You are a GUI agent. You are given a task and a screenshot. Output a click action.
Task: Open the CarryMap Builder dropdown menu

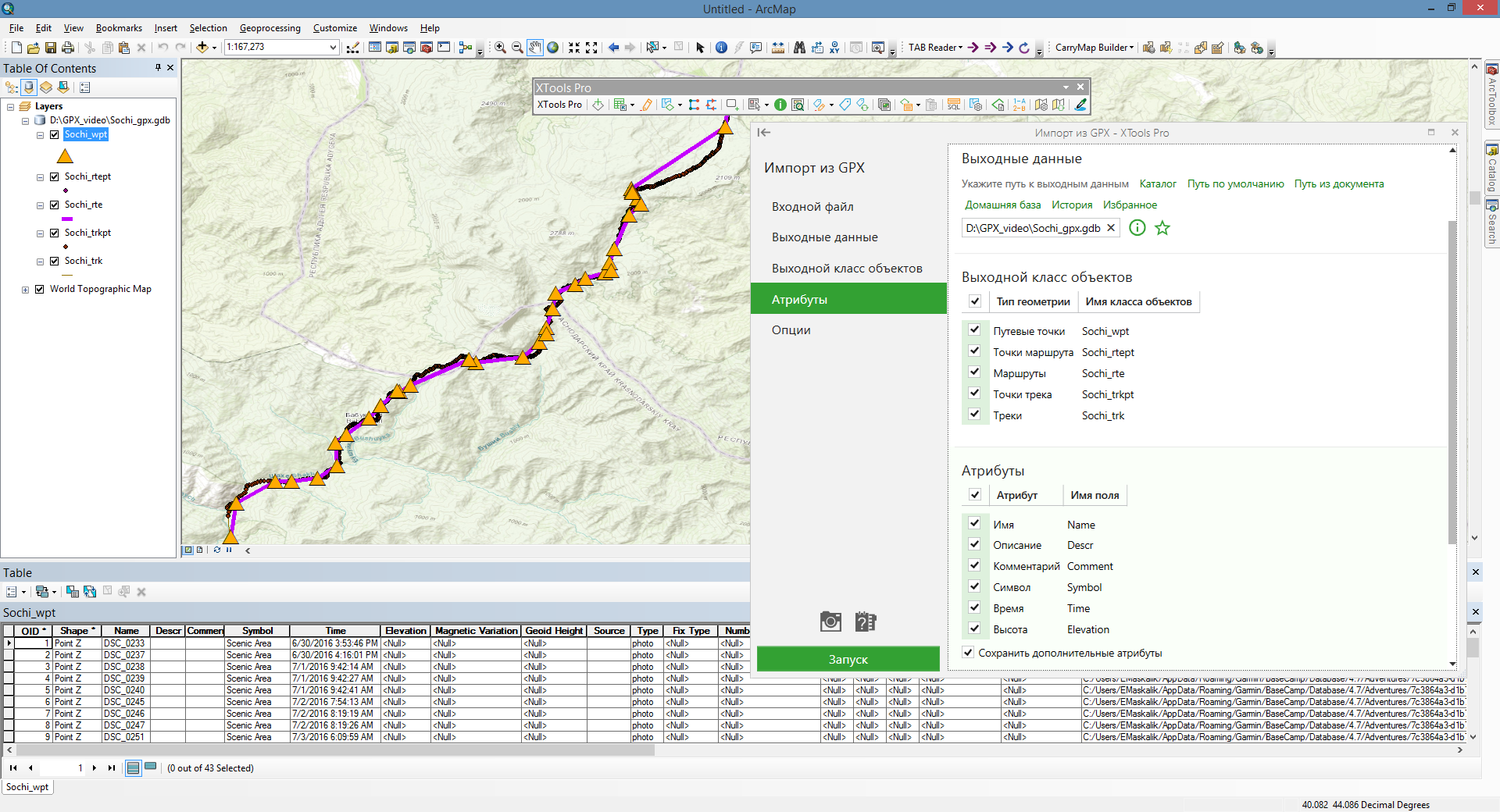tap(1095, 48)
